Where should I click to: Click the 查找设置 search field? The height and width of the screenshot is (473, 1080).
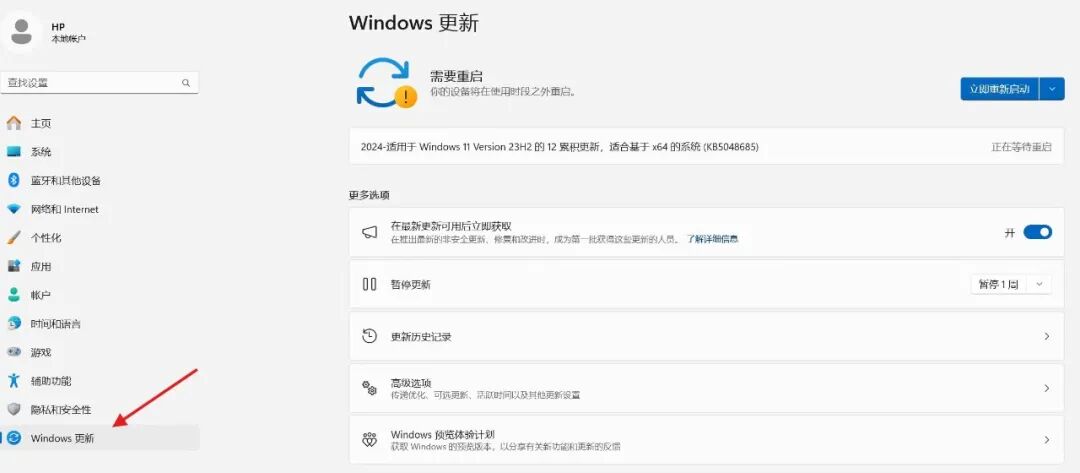coord(100,83)
